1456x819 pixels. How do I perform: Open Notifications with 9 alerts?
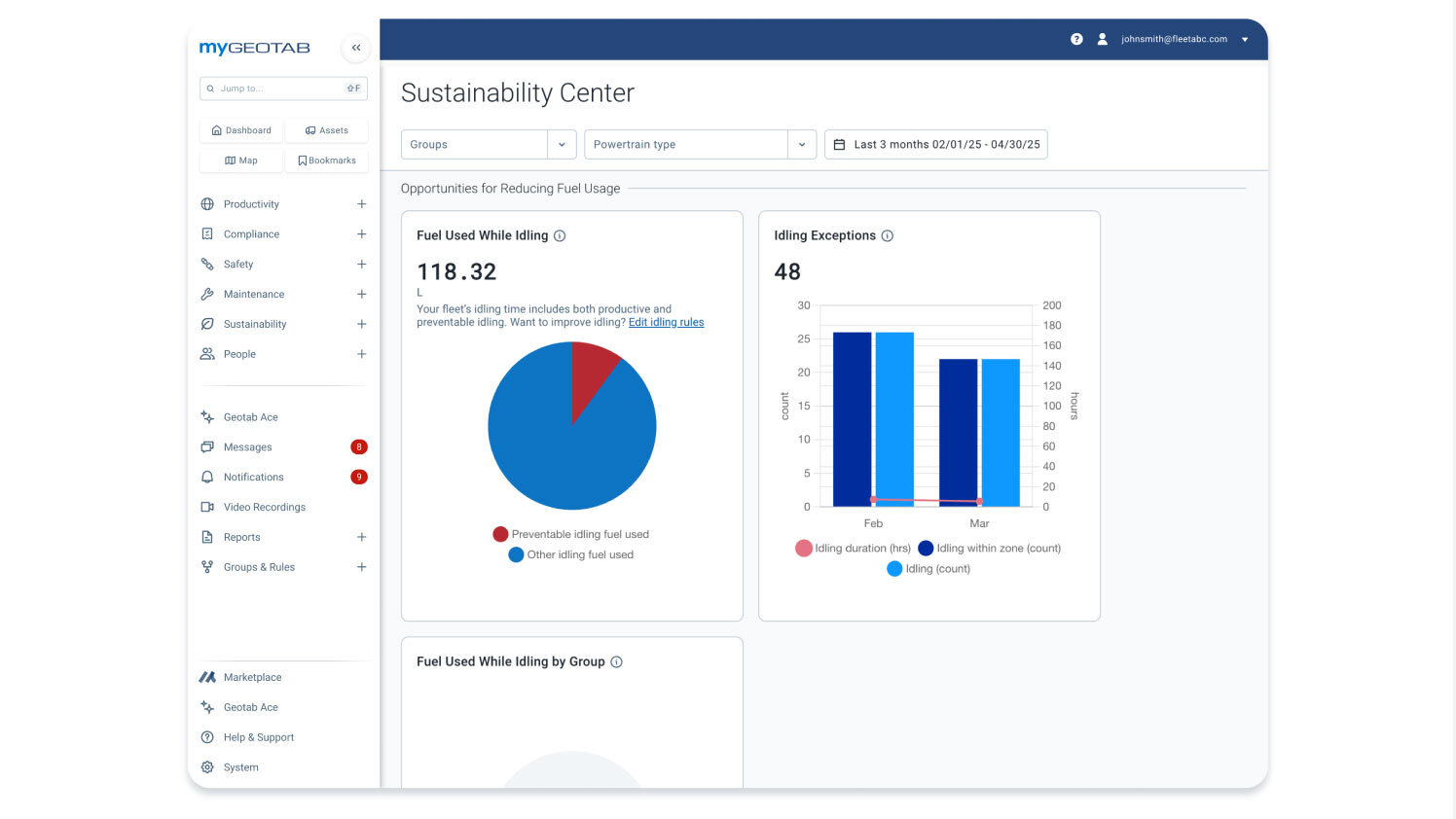(255, 477)
